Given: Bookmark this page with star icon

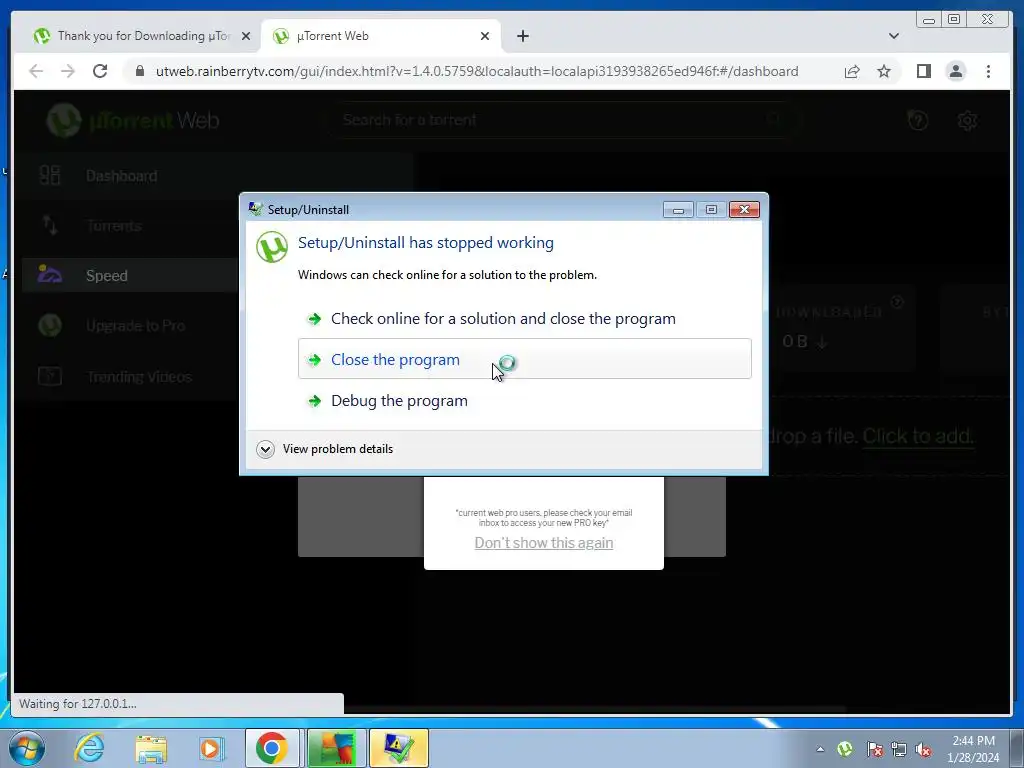Looking at the screenshot, I should (x=884, y=71).
